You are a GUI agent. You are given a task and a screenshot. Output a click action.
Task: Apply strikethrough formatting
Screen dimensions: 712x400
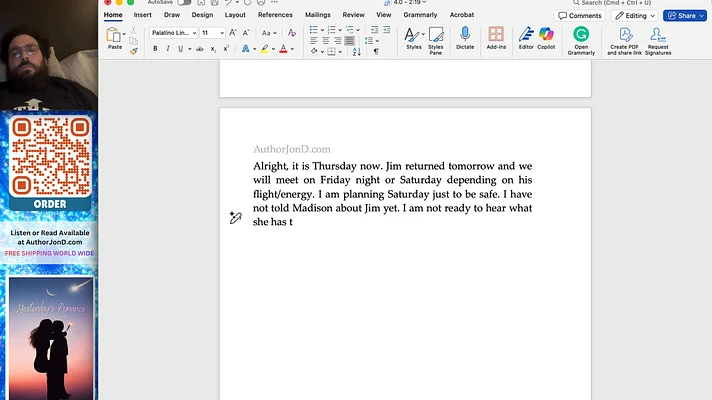pyautogui.click(x=199, y=49)
